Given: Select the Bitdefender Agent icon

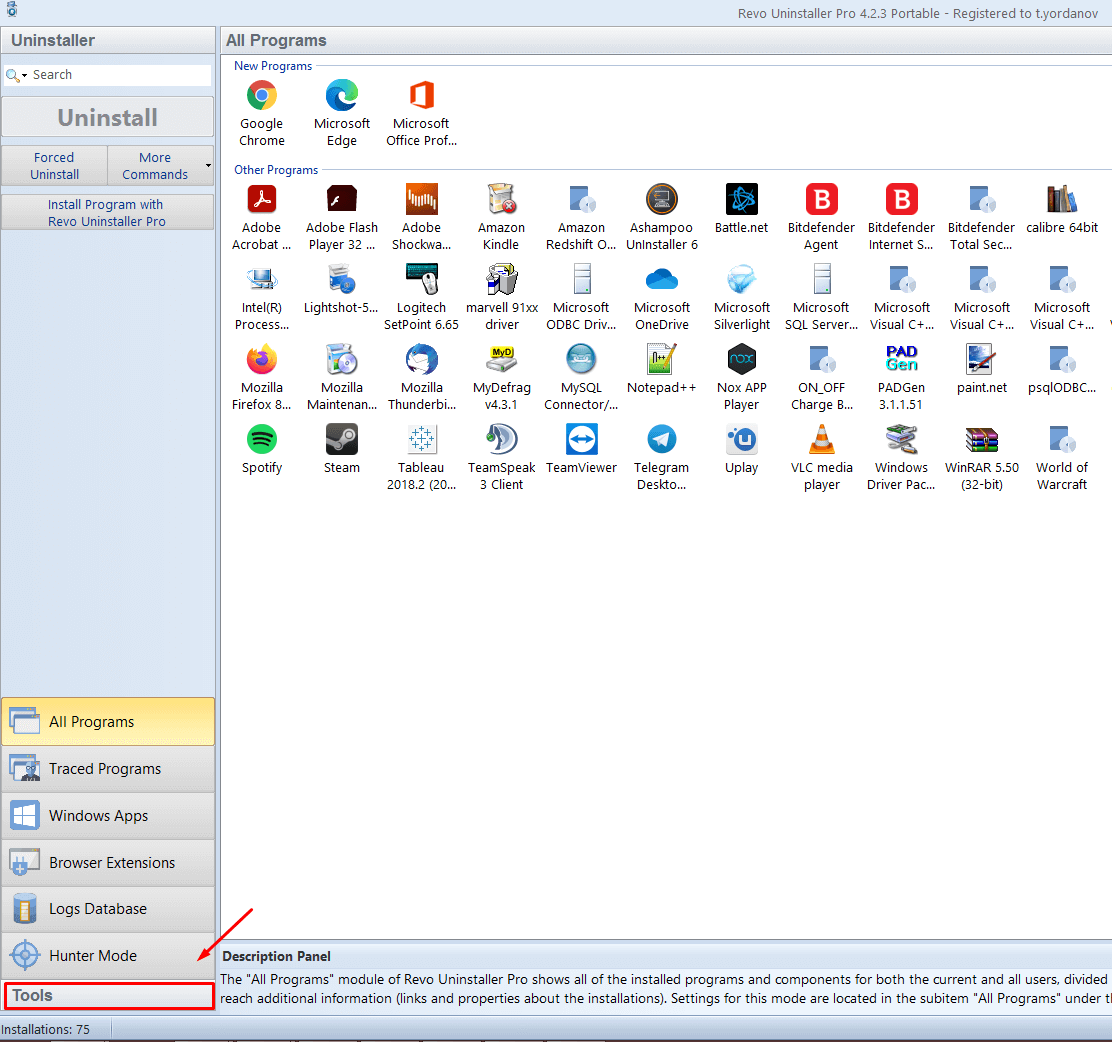Looking at the screenshot, I should coord(822,199).
